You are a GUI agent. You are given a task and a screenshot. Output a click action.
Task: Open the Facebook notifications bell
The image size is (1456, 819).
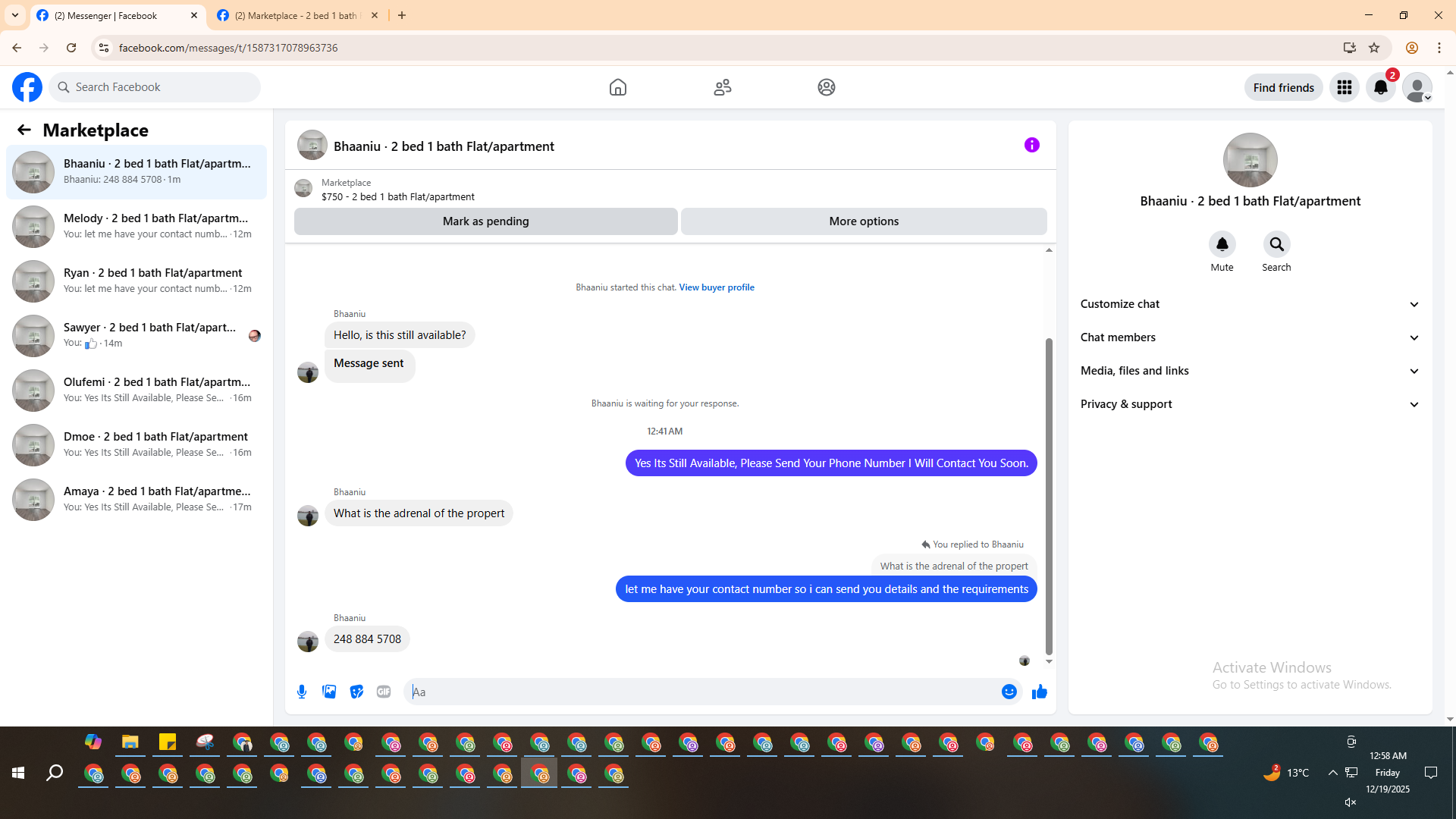click(1380, 87)
